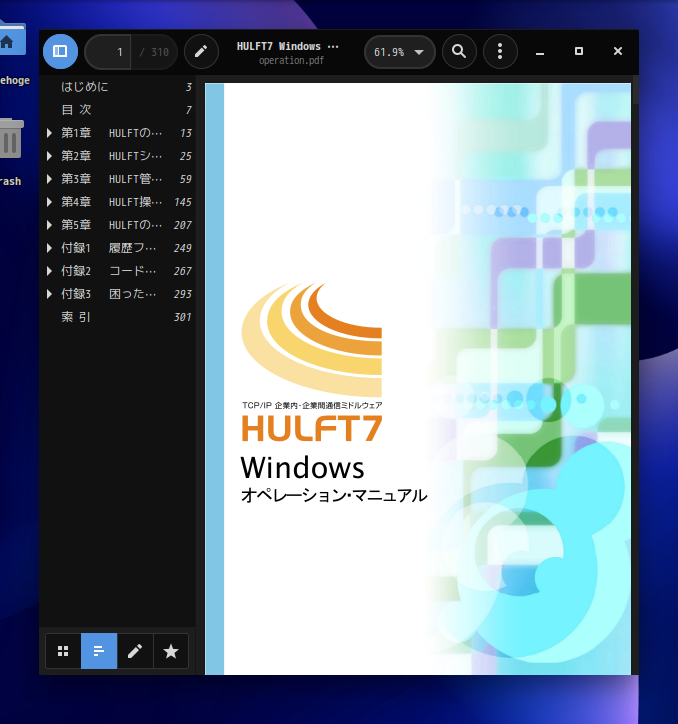Select 第2章 HULFTシ… outline row

[118, 156]
